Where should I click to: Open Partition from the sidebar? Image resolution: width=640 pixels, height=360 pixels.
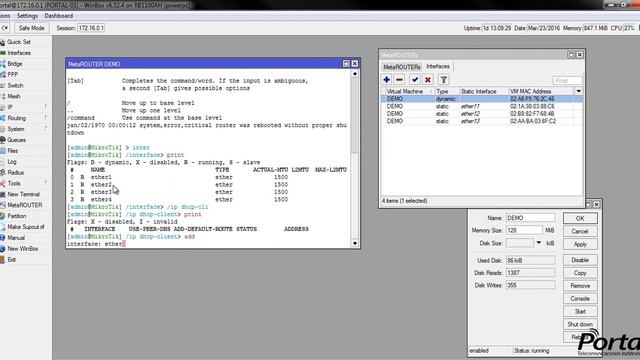[17, 216]
